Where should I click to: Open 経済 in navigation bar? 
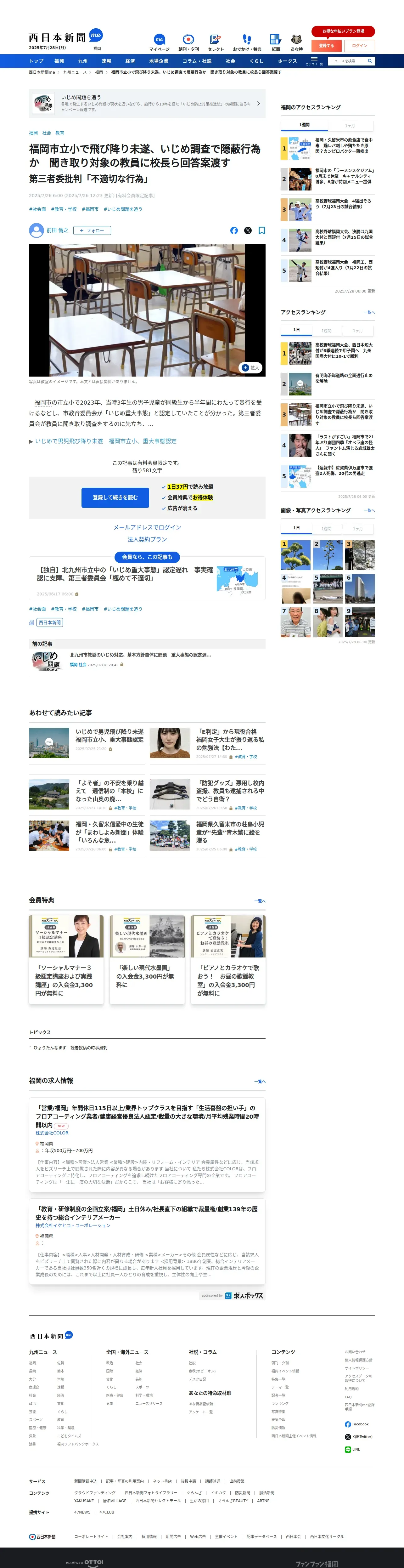130,61
